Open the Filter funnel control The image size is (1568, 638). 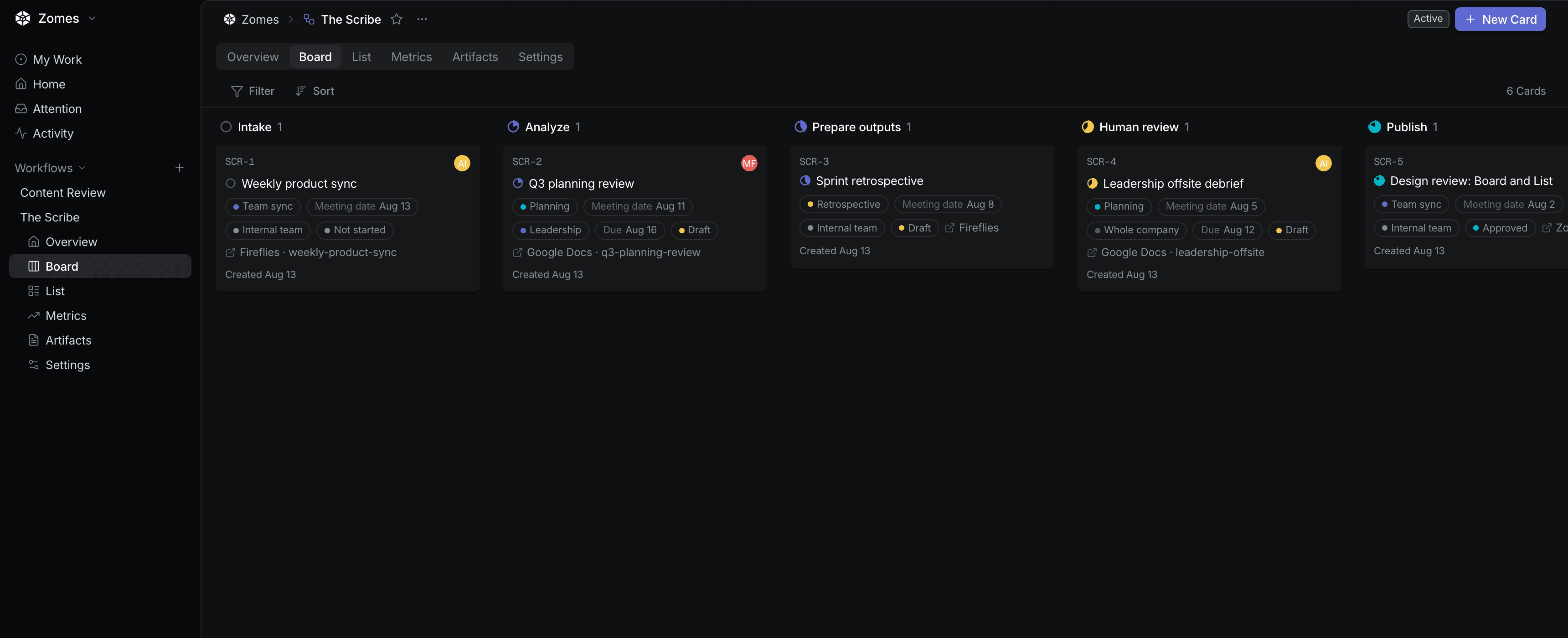[x=253, y=91]
